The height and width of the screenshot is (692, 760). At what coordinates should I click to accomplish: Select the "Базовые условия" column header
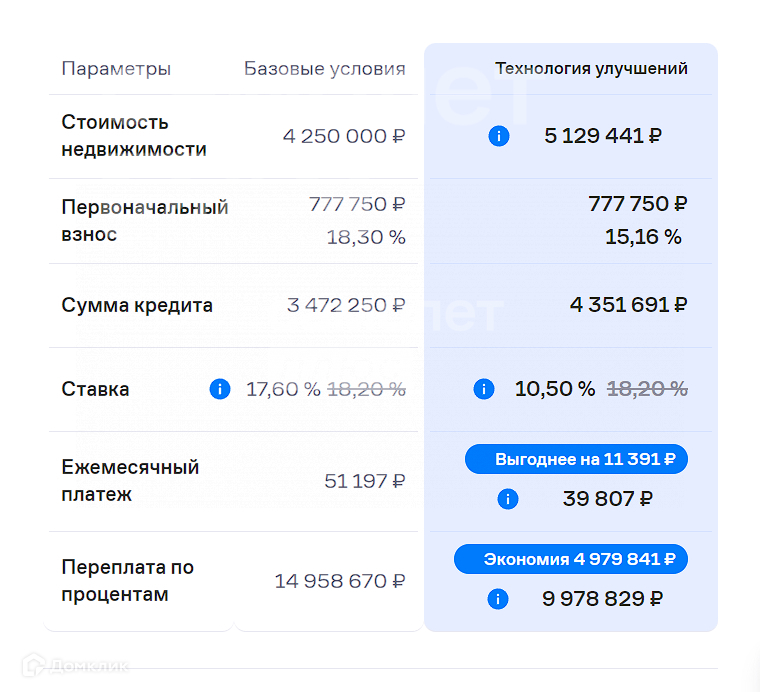point(325,69)
